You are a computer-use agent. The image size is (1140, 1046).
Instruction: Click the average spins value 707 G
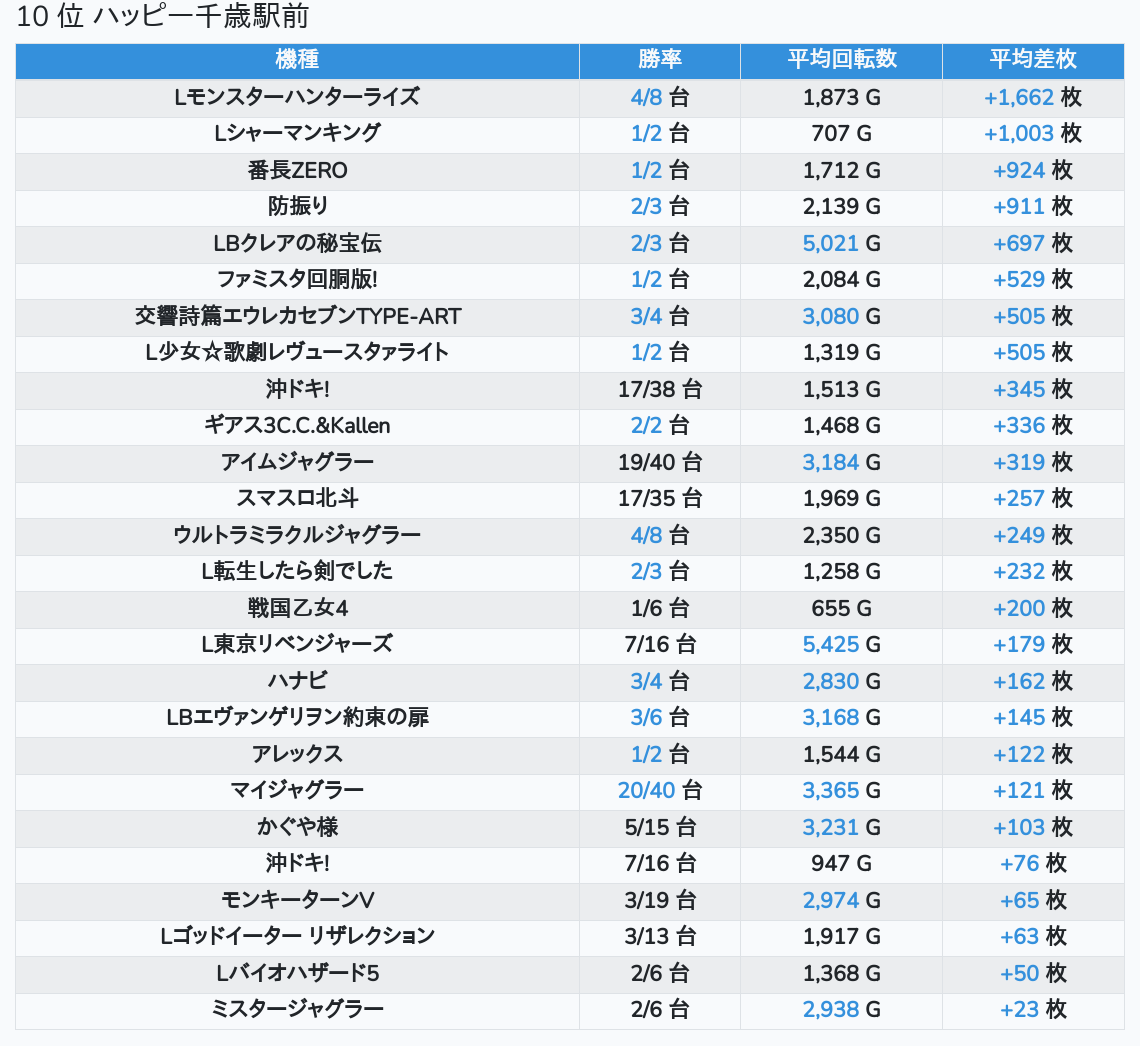841,134
